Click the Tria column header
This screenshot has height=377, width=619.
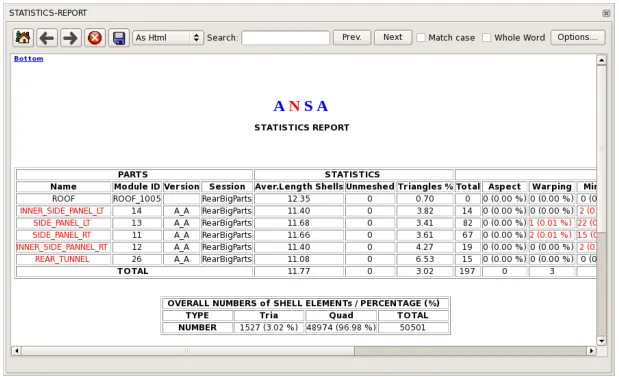click(269, 315)
